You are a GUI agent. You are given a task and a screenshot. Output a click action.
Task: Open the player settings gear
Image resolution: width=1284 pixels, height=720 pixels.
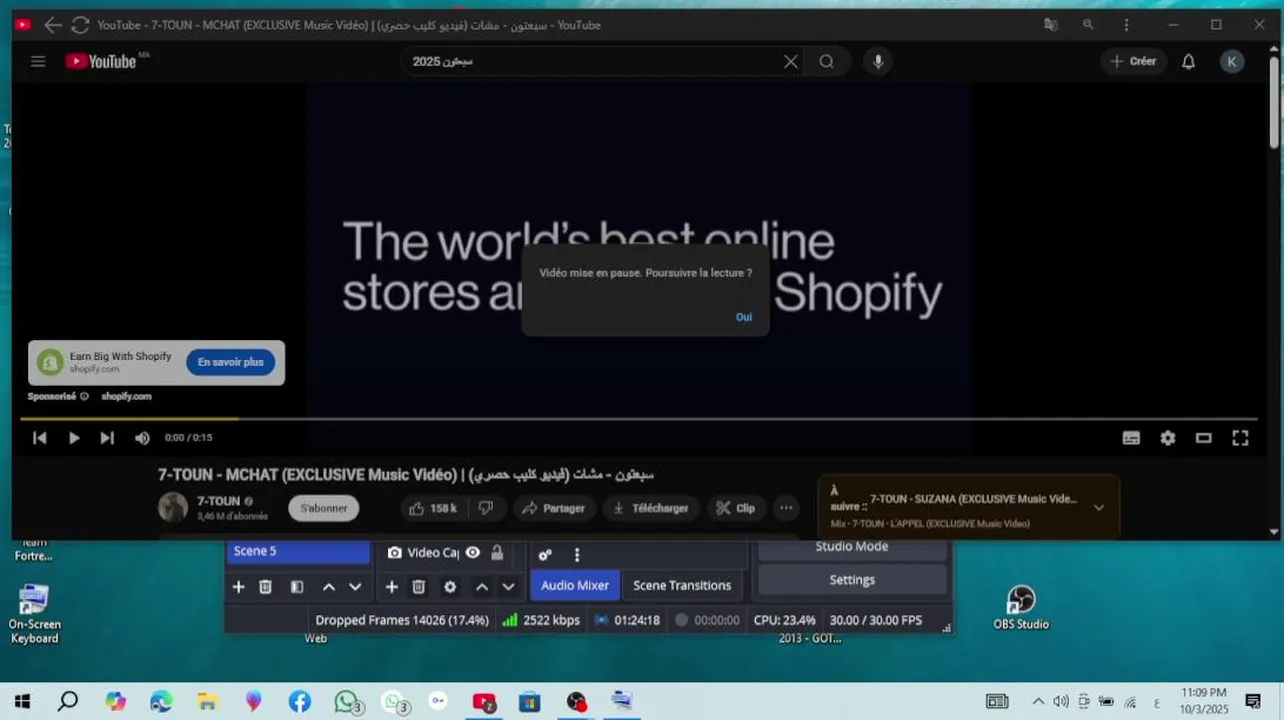(x=1167, y=438)
